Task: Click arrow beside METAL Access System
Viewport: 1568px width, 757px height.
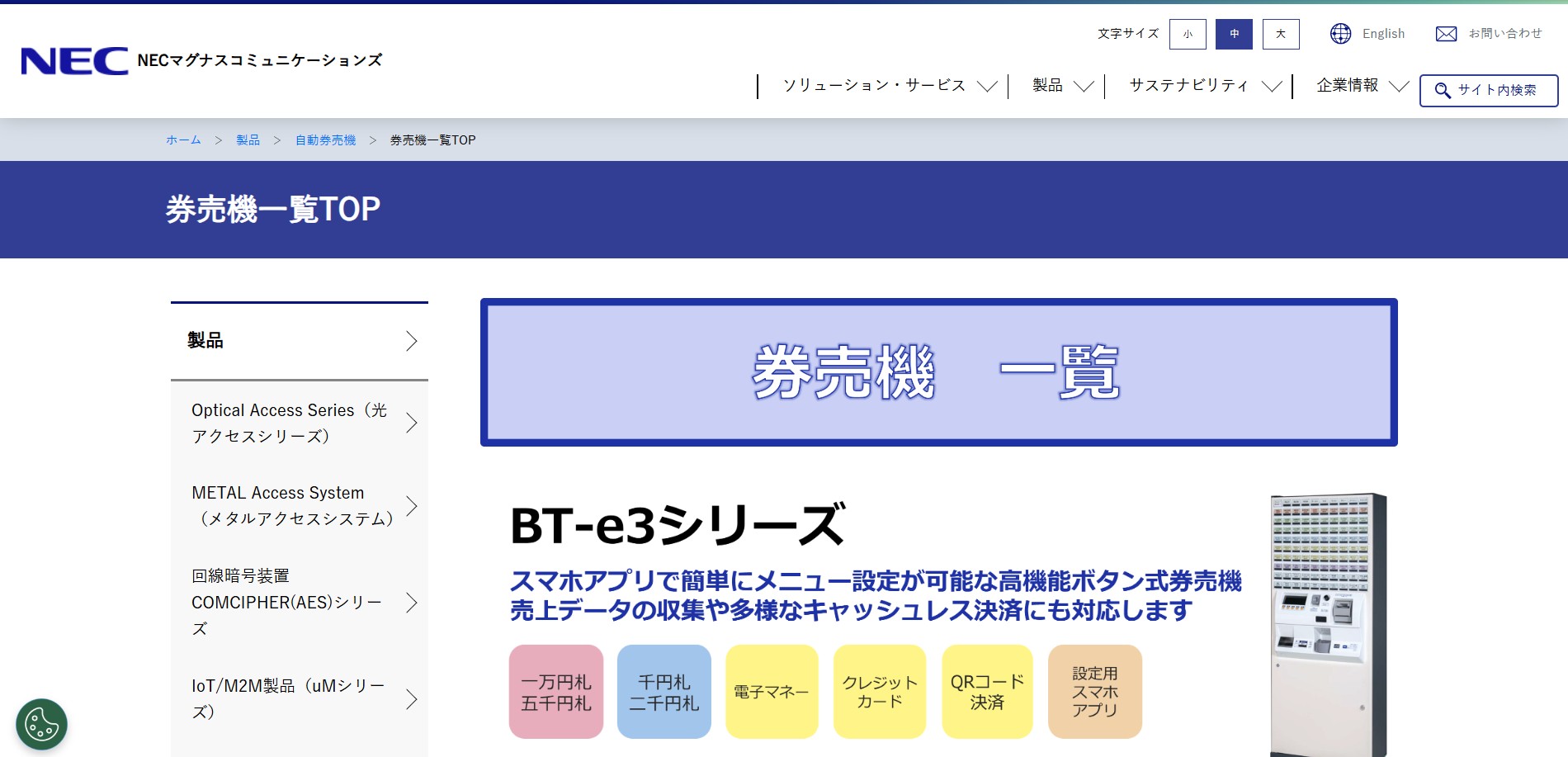Action: 412,505
